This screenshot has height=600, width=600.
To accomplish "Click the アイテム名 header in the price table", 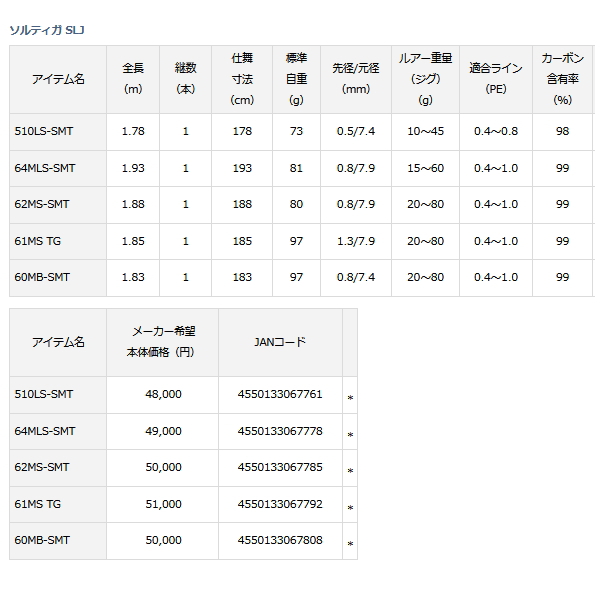I will point(58,342).
